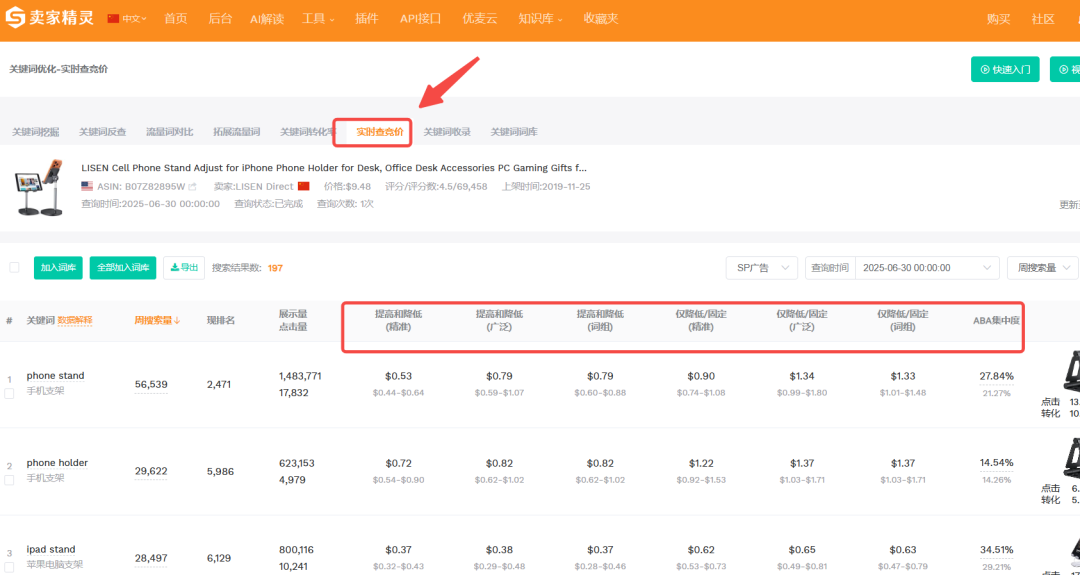
Task: Sort by 周搜索量 column arrow
Action: point(179,321)
